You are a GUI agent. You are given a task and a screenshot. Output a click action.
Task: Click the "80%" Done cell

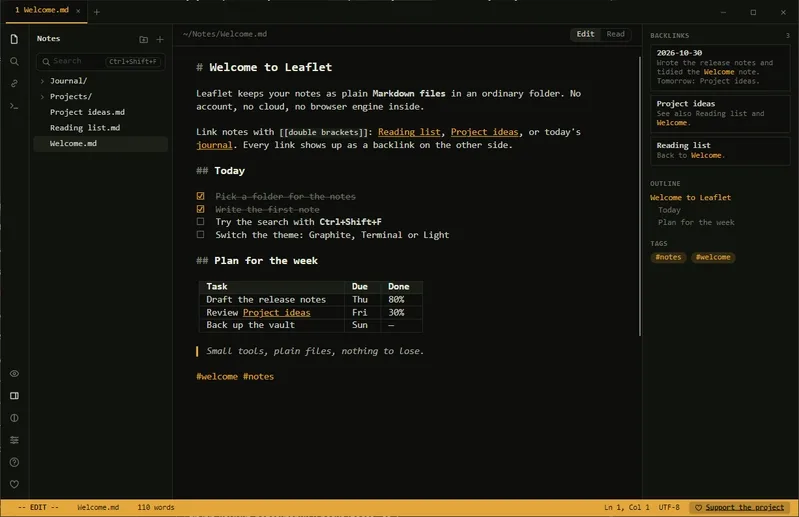(x=402, y=300)
